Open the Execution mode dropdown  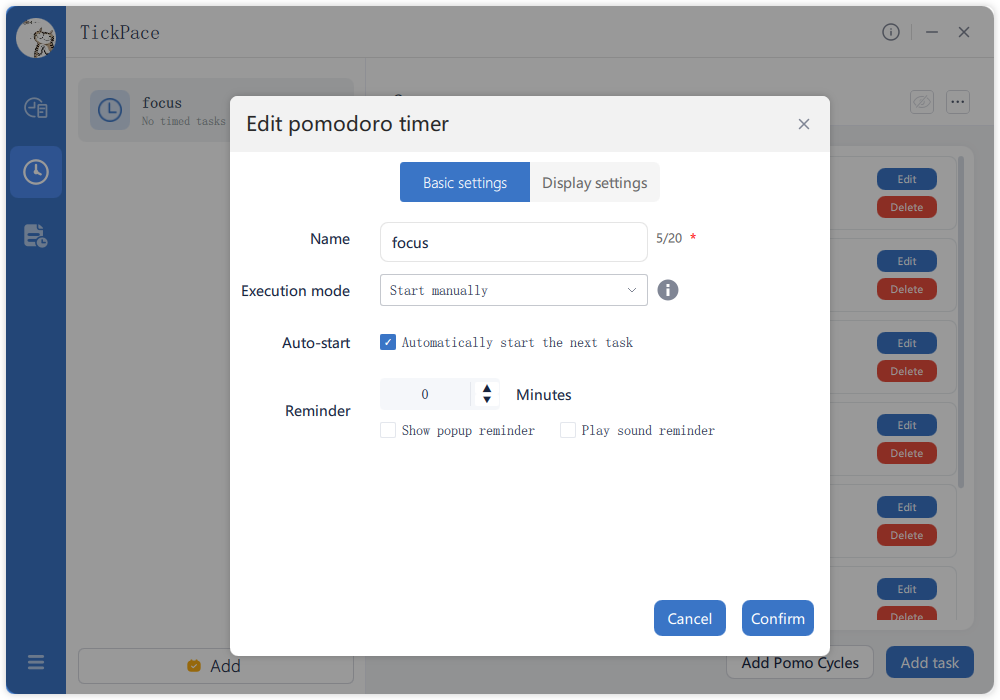click(513, 290)
